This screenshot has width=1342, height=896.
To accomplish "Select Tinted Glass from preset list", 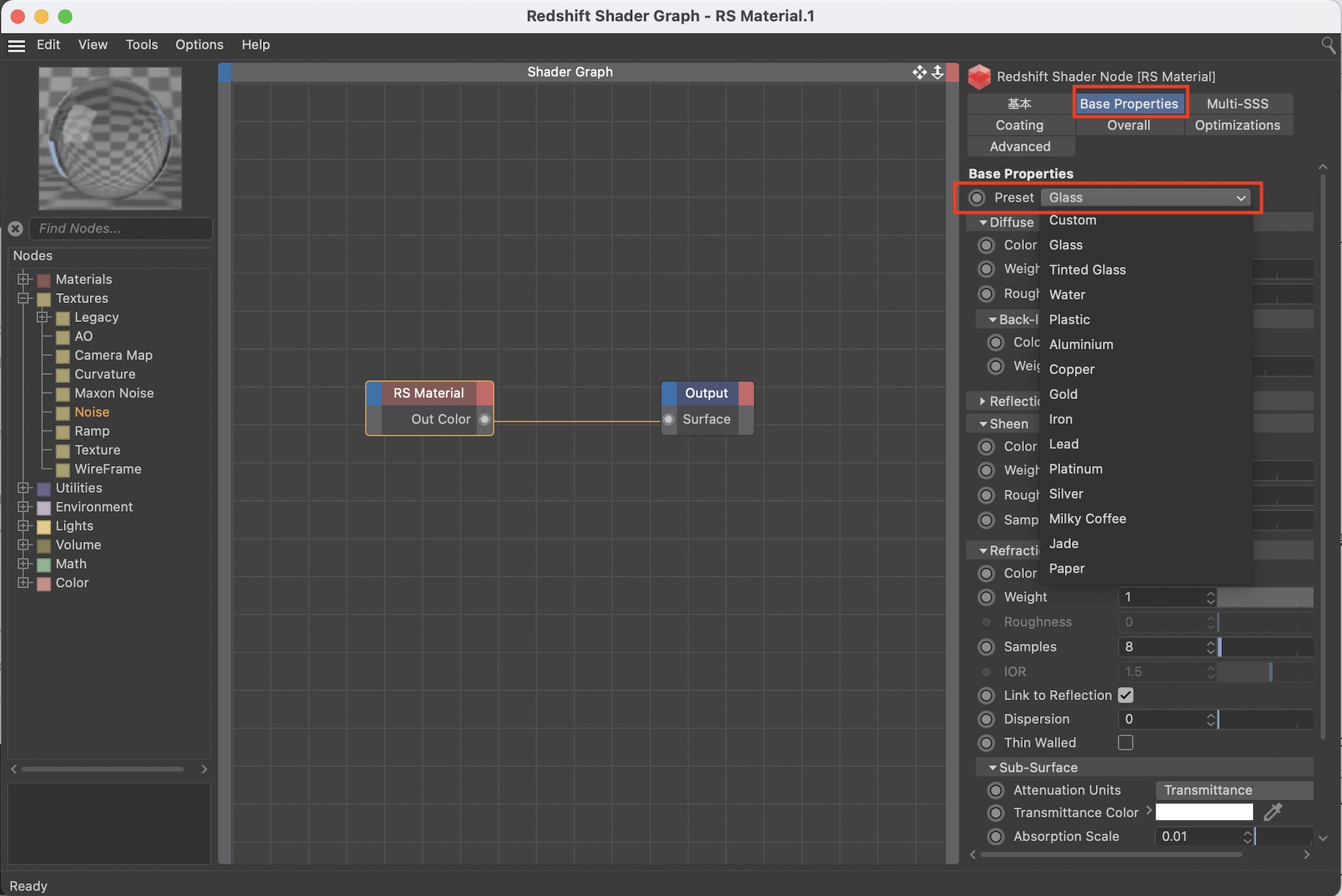I will pos(1087,270).
